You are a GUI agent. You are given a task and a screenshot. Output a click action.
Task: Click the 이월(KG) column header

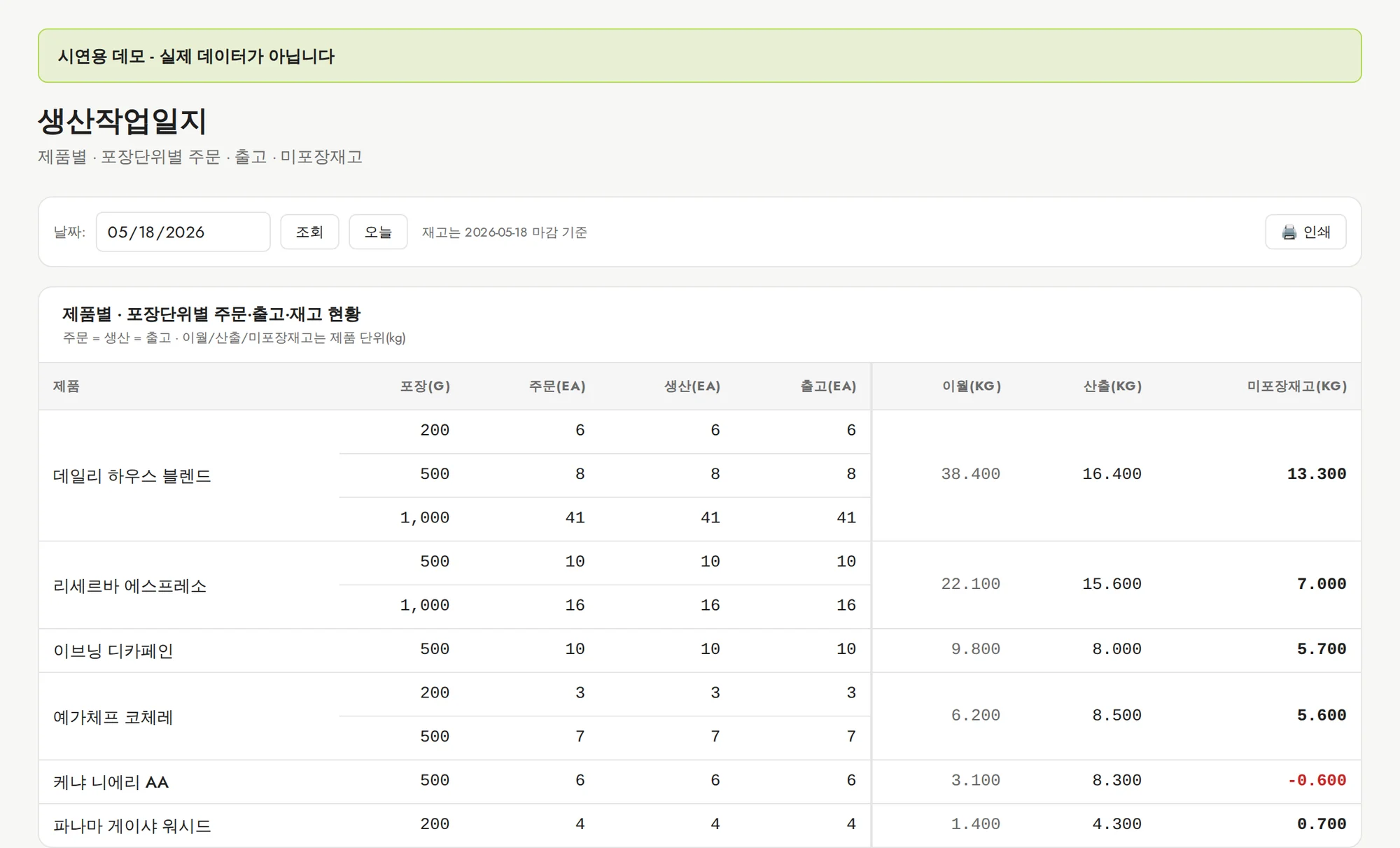tap(972, 386)
